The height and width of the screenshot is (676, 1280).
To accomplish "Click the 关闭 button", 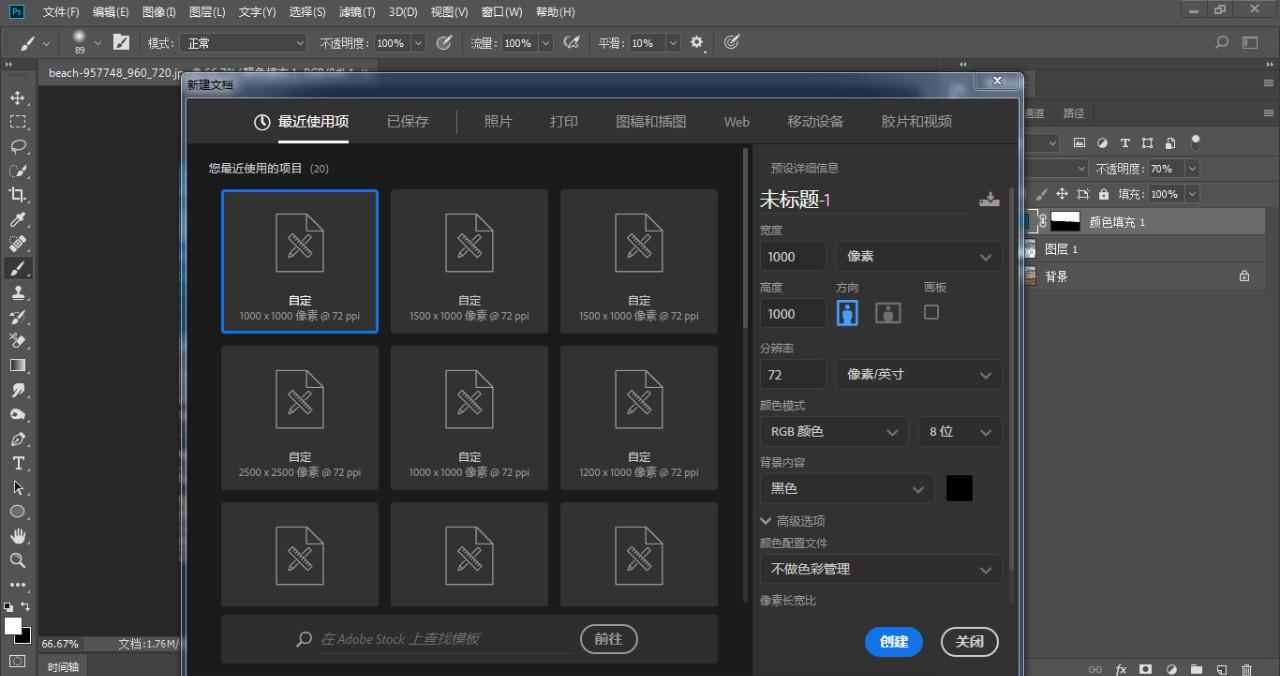I will point(970,642).
